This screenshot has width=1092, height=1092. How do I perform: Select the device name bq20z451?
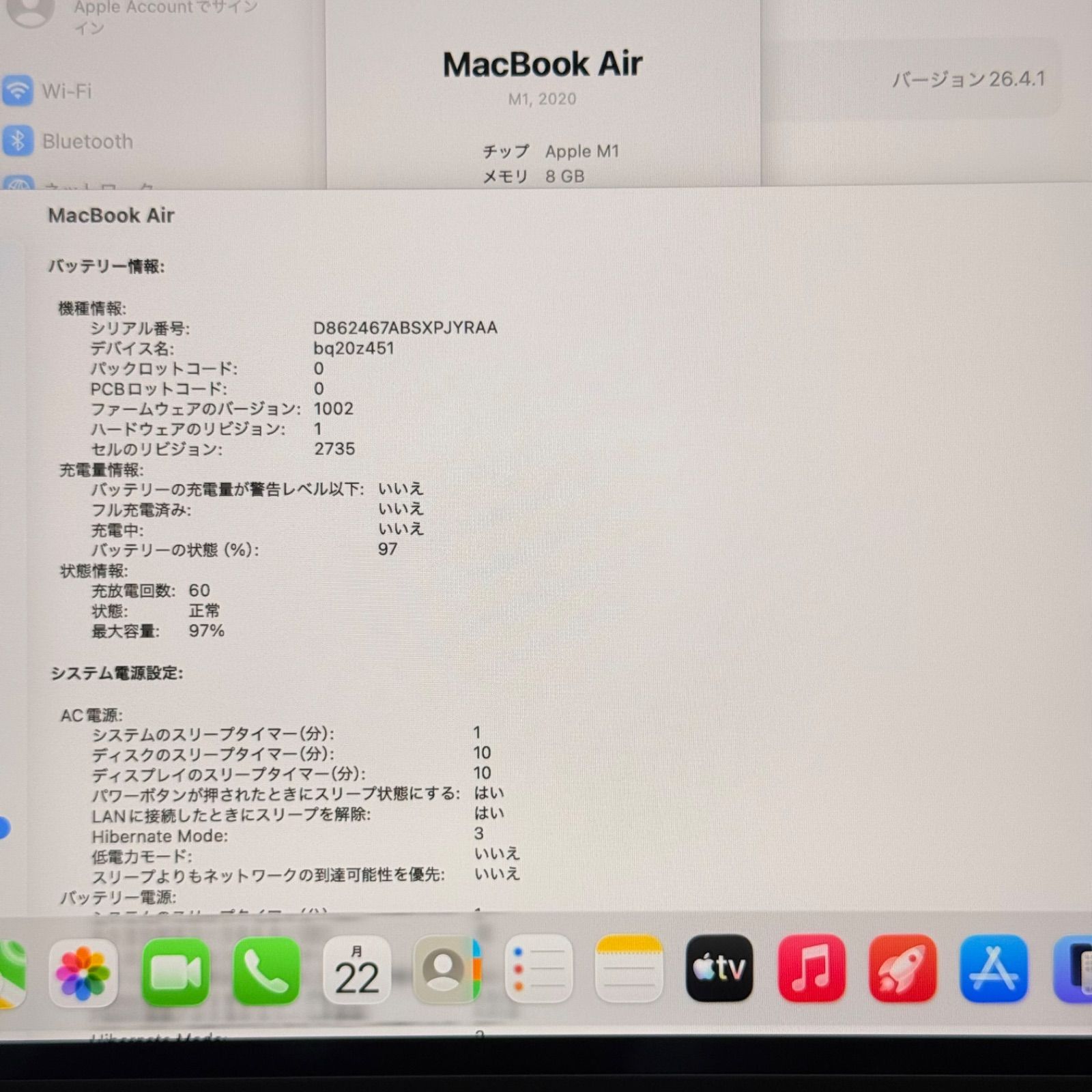click(x=354, y=348)
